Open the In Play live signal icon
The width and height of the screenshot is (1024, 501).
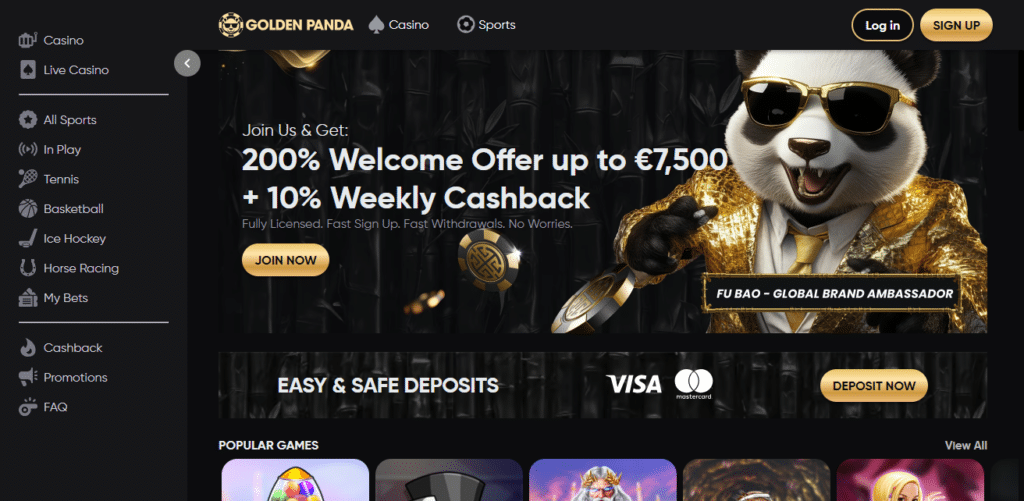[x=27, y=150]
